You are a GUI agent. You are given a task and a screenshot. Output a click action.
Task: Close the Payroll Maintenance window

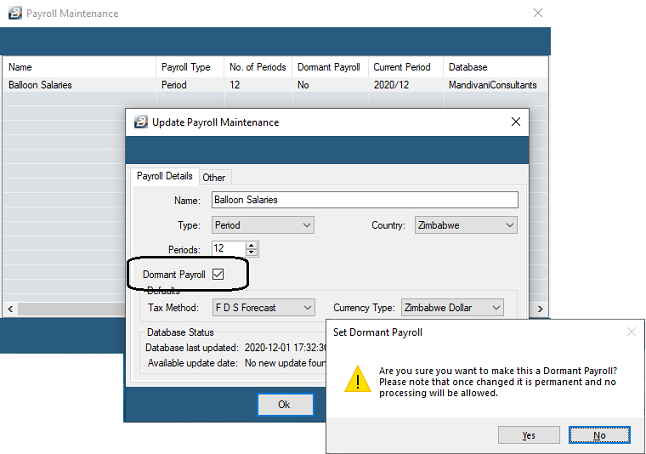538,13
